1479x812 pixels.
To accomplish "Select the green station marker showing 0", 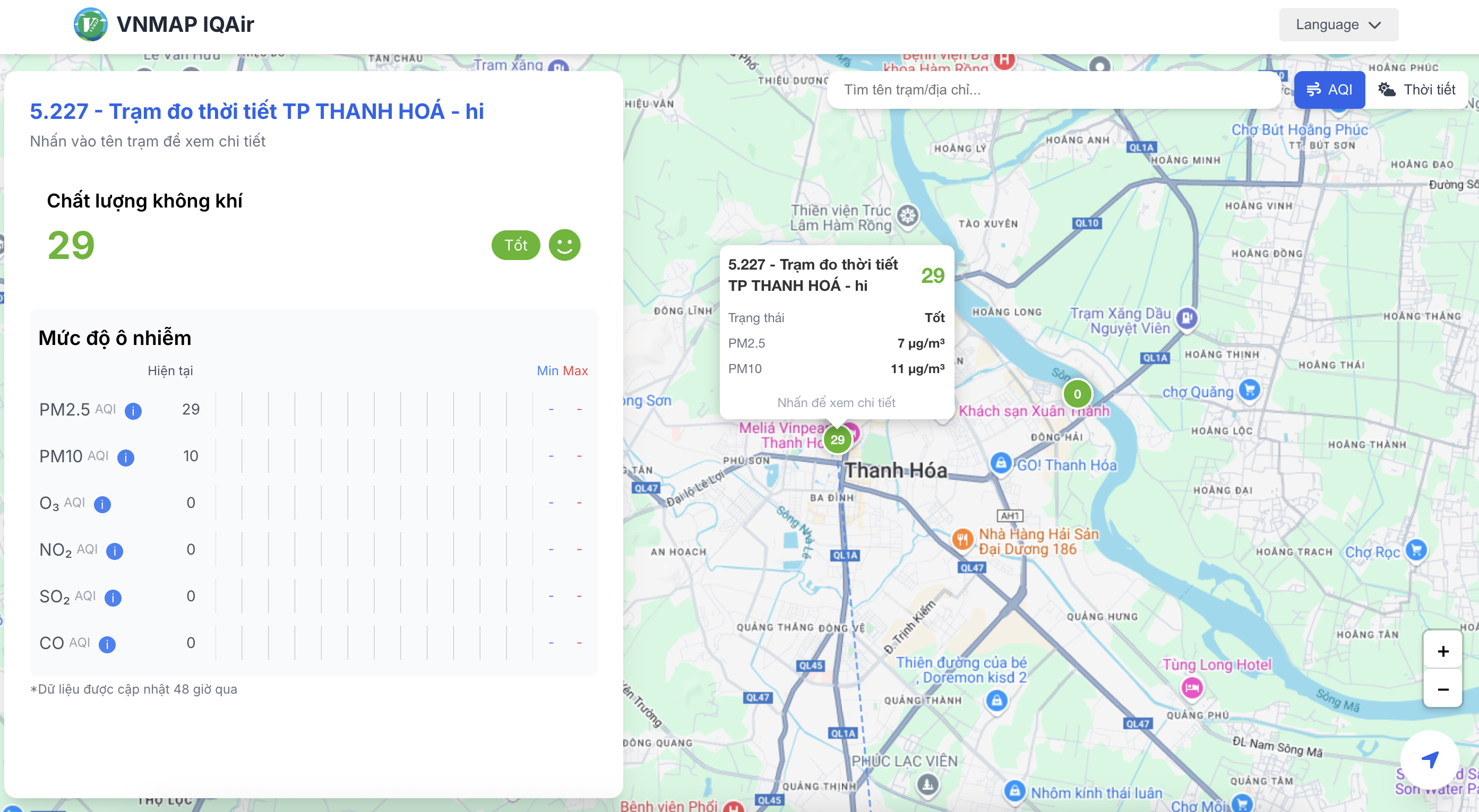I will pos(1077,394).
